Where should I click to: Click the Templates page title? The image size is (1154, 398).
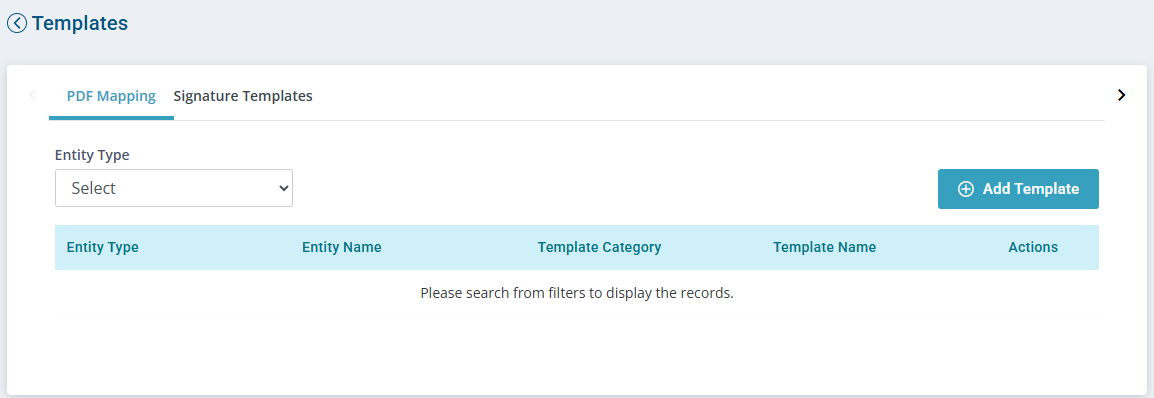click(x=79, y=24)
